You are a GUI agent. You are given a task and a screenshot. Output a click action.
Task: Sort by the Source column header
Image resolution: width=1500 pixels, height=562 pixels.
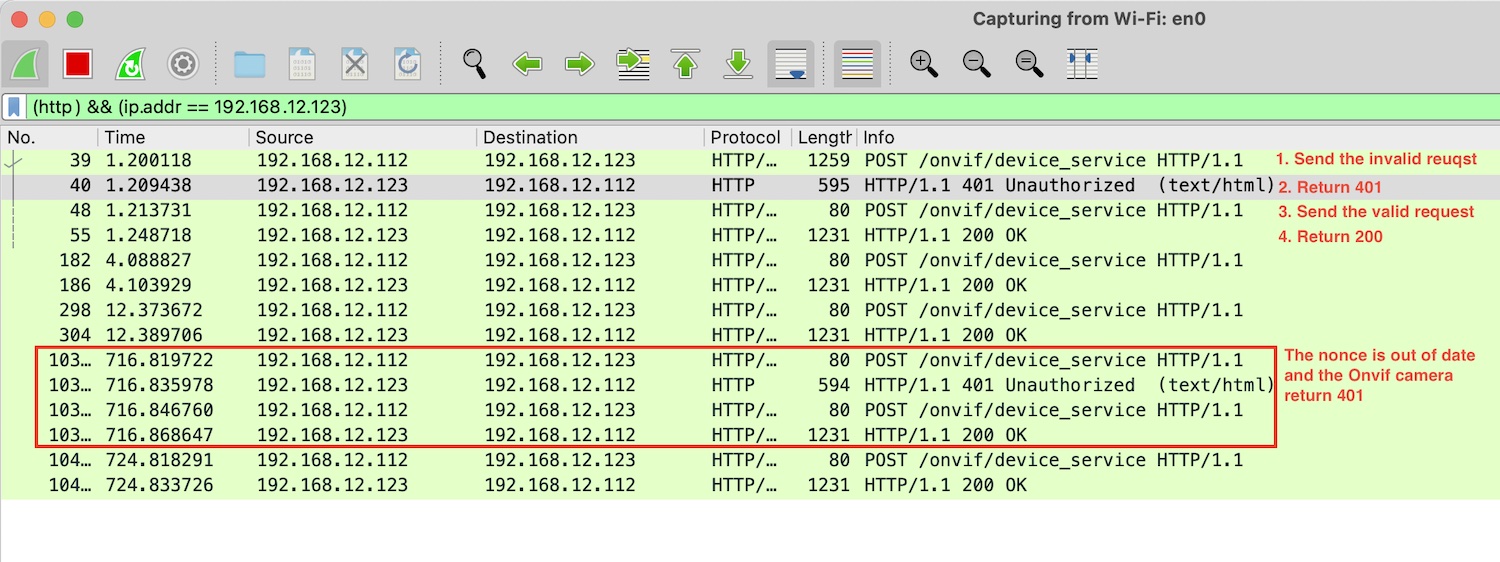[362, 137]
